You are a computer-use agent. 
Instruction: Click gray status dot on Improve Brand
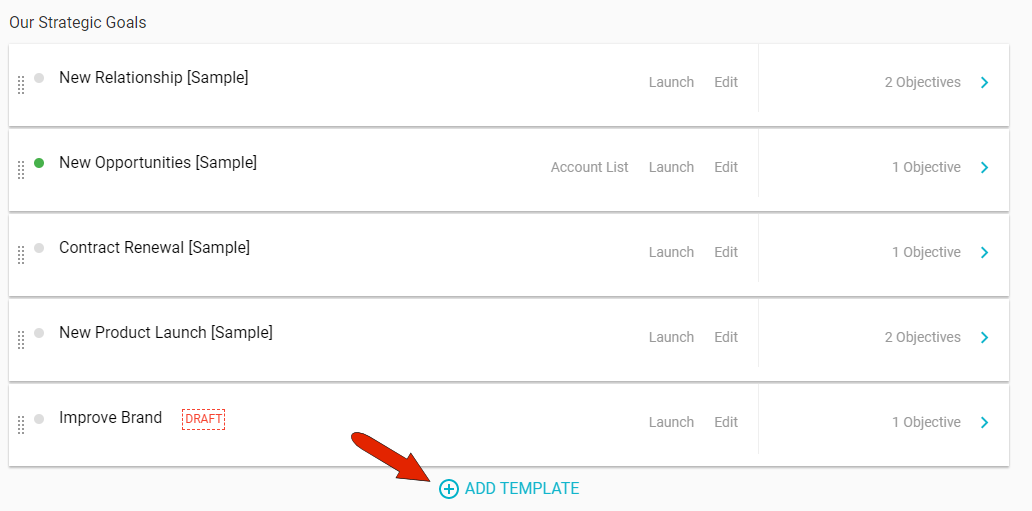point(39,418)
